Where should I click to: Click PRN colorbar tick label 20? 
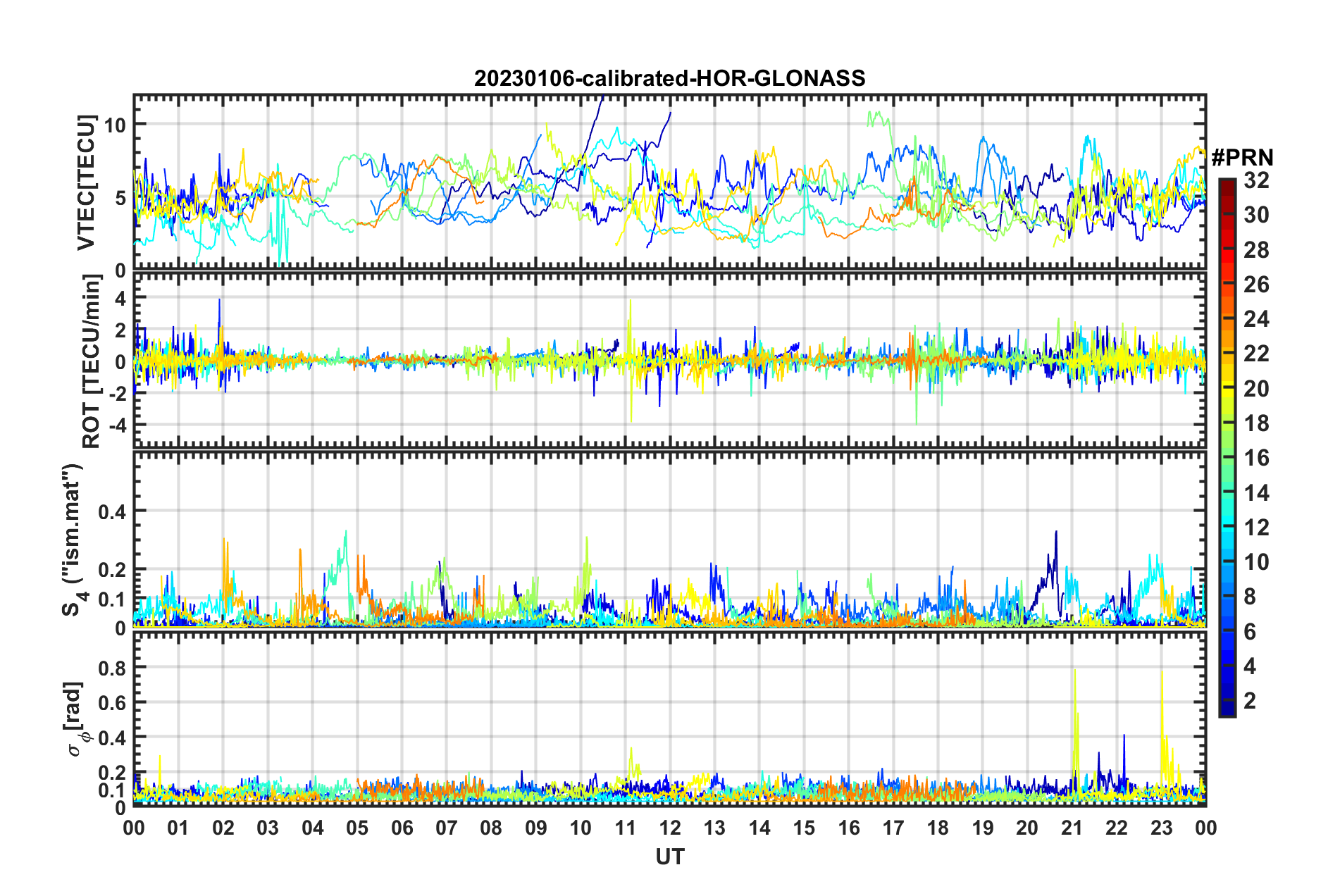pyautogui.click(x=1256, y=389)
